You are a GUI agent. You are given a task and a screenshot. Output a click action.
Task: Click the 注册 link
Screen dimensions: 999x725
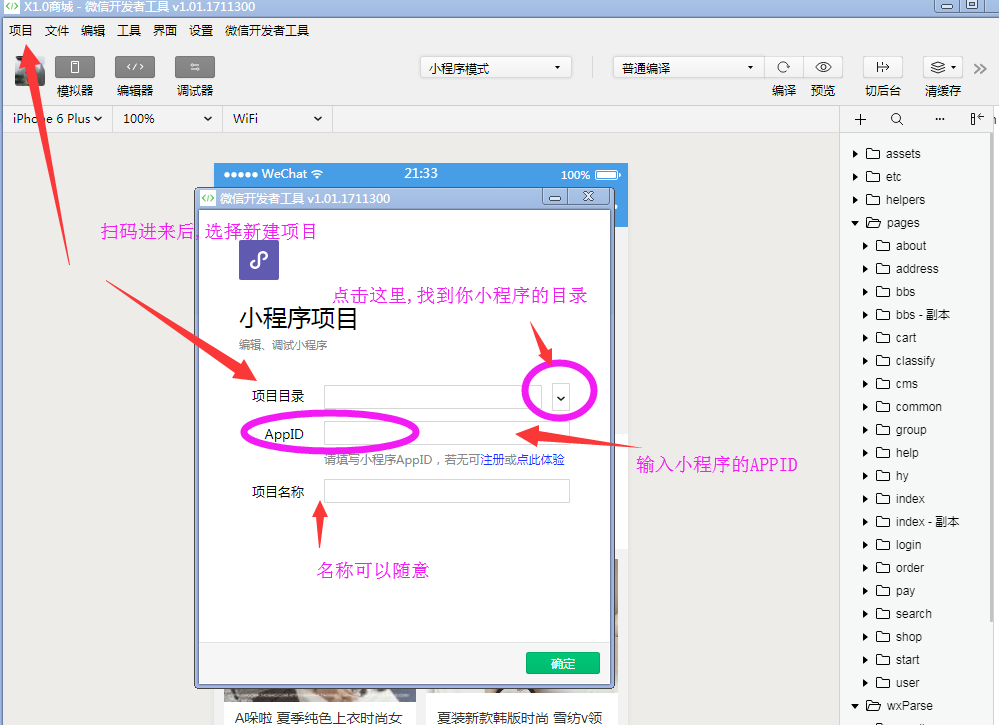click(x=492, y=460)
